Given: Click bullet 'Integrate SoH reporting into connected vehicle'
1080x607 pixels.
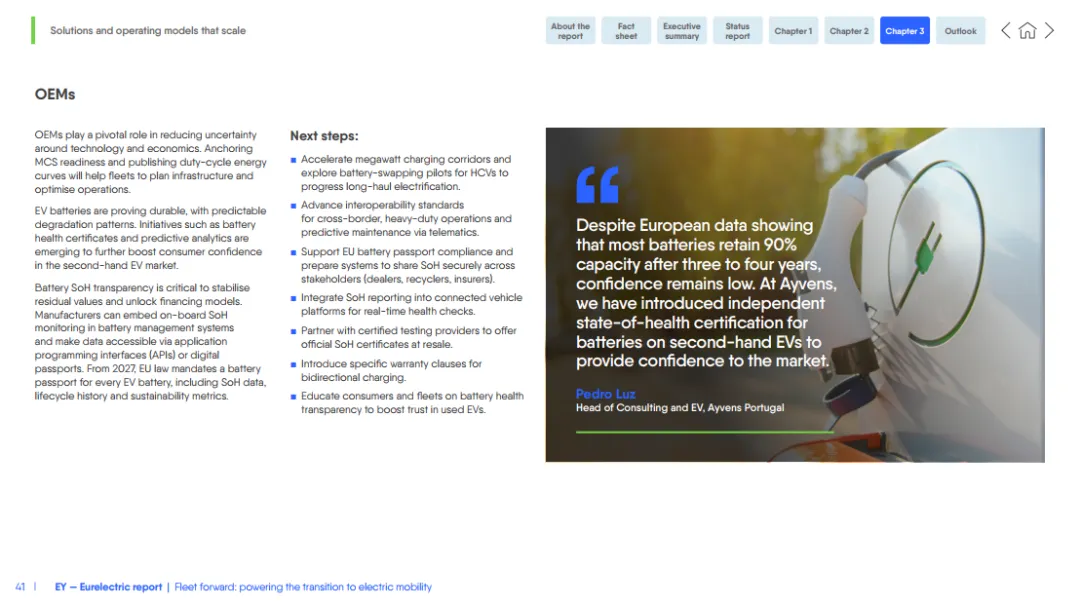Looking at the screenshot, I should 411,305.
